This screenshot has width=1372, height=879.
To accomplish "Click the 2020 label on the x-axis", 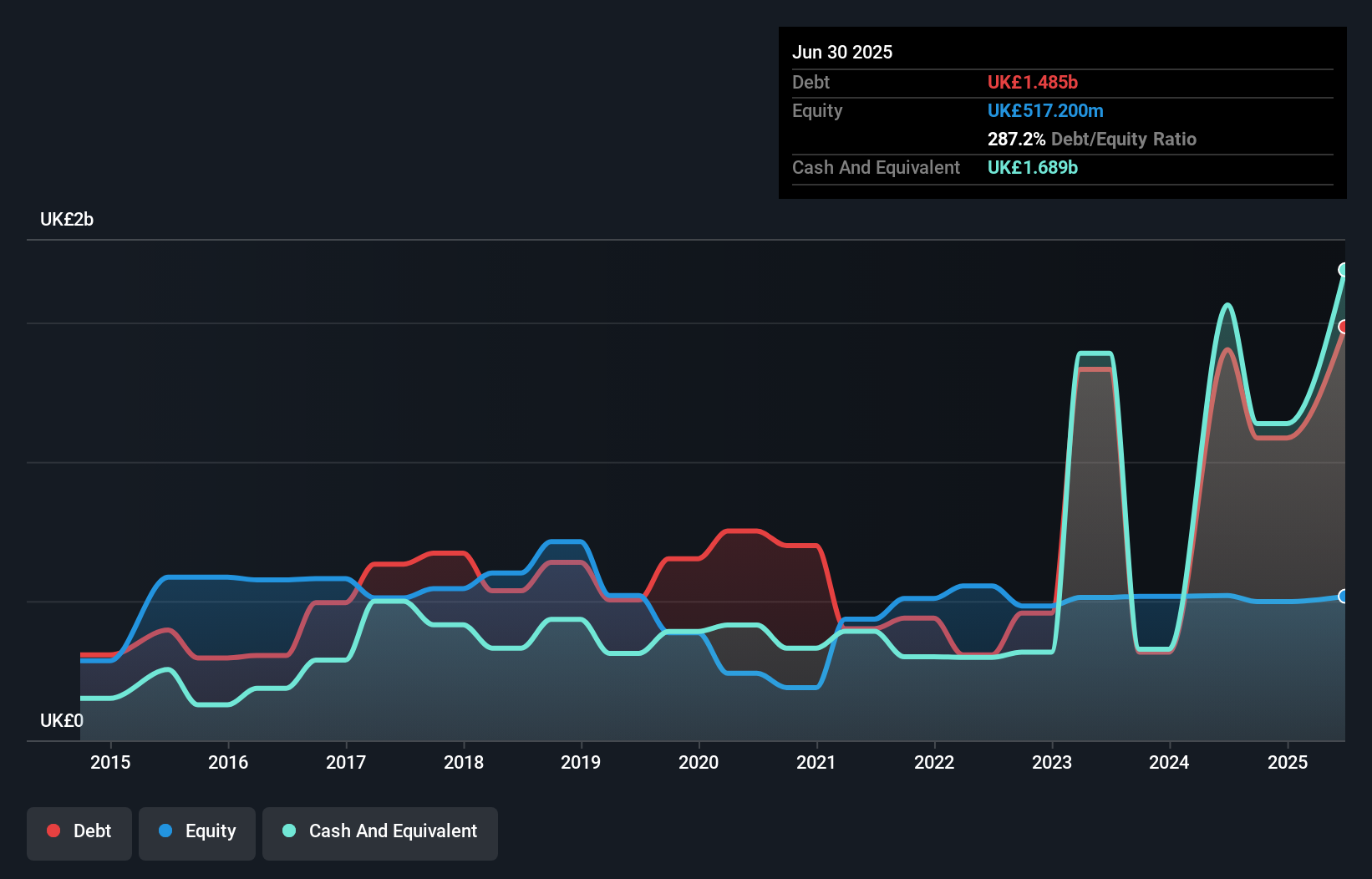I will click(x=699, y=762).
